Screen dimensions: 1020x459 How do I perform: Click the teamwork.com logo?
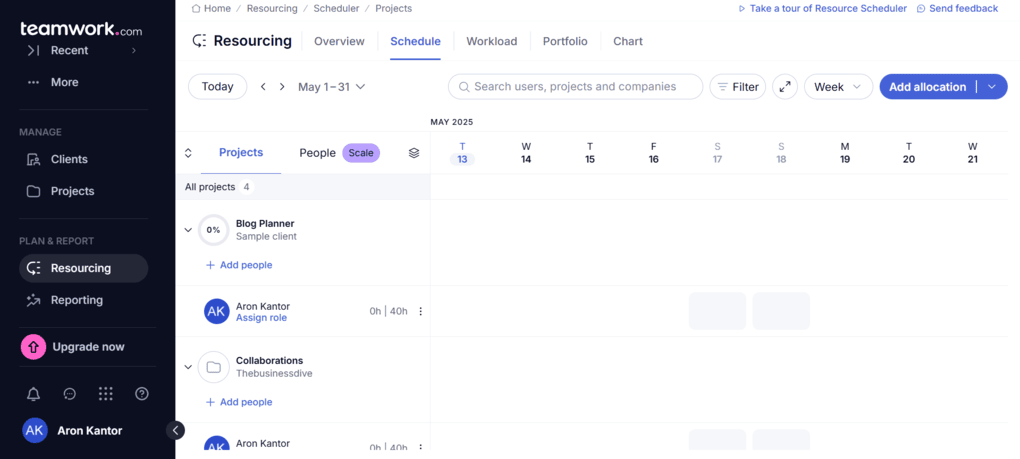point(81,29)
